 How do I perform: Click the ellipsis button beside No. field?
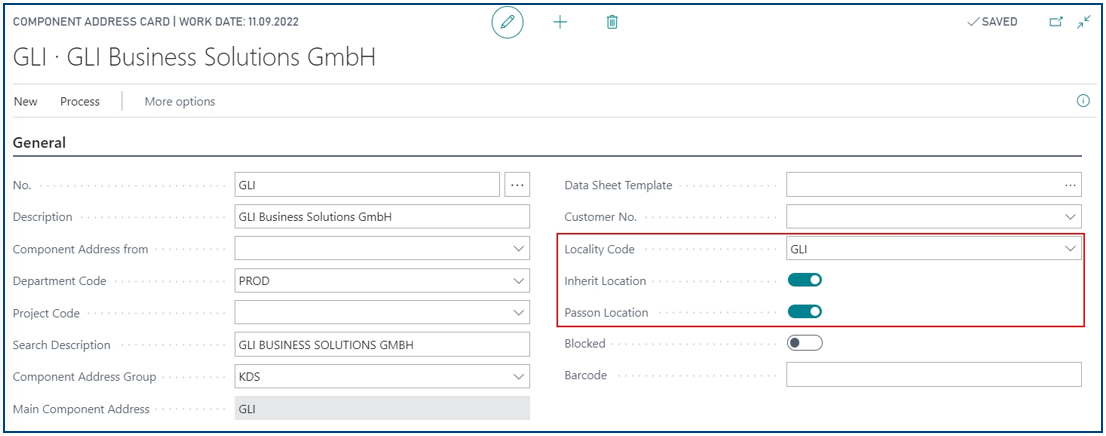tap(517, 185)
